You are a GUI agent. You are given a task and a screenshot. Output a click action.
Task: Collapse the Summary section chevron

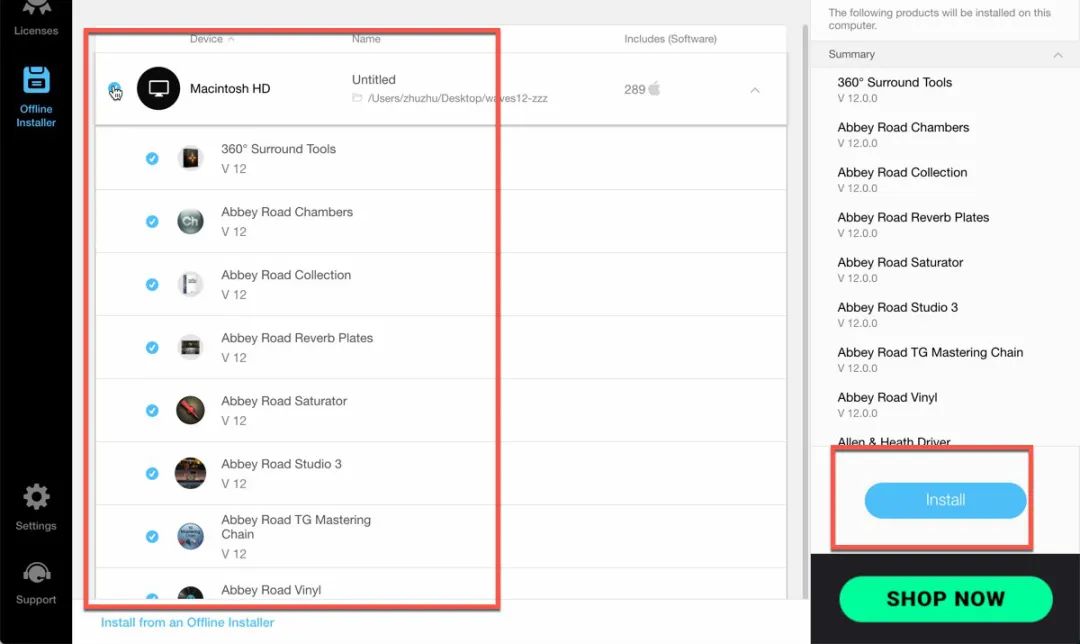pos(1058,55)
